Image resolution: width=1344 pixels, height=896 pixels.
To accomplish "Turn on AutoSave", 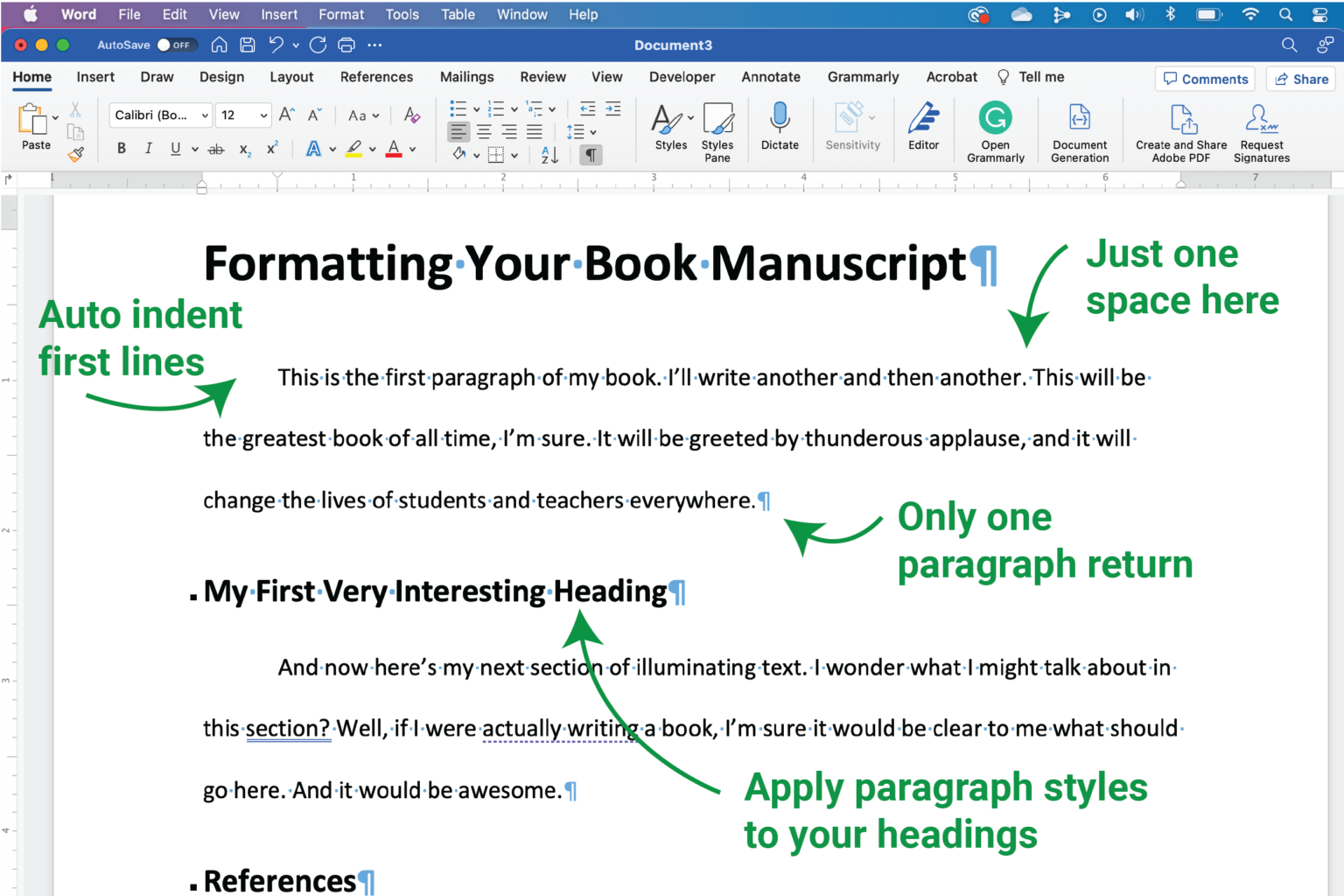I will [x=171, y=45].
